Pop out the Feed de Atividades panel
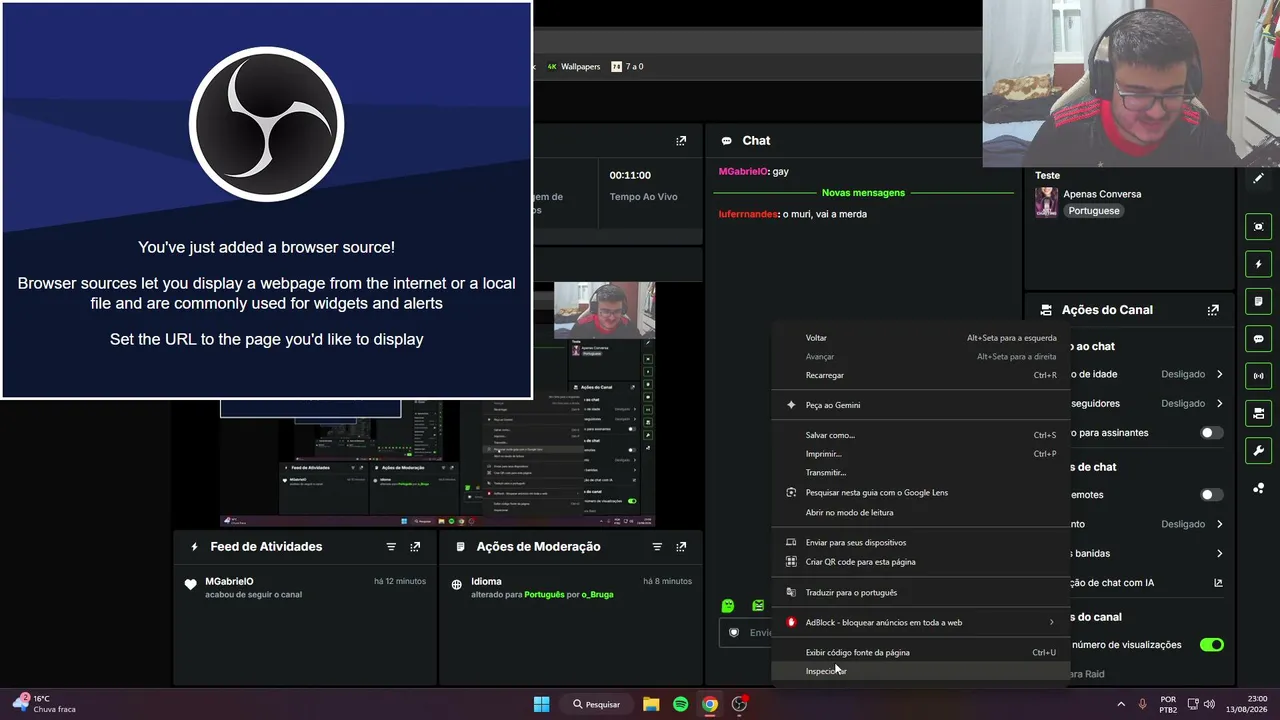The height and width of the screenshot is (720, 1280). (415, 547)
